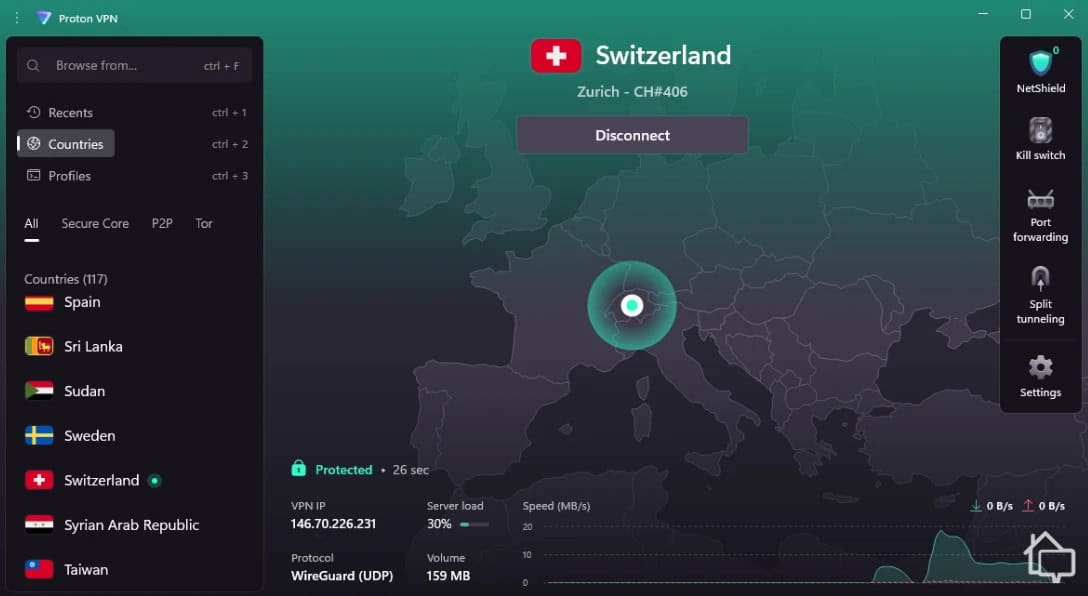Focus the Browse from search field

click(134, 66)
